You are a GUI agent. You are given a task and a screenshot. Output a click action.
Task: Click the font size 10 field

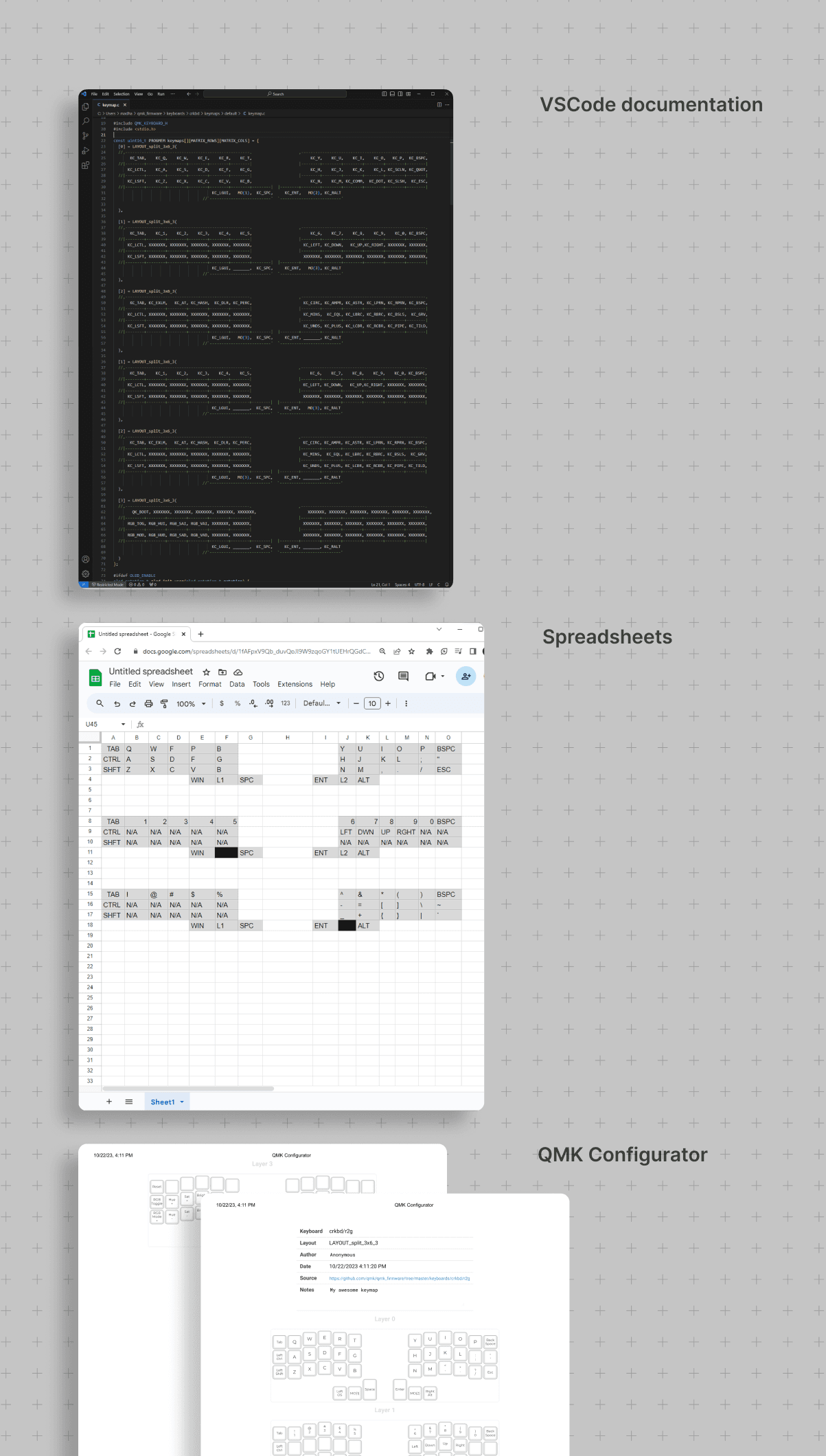click(x=372, y=703)
